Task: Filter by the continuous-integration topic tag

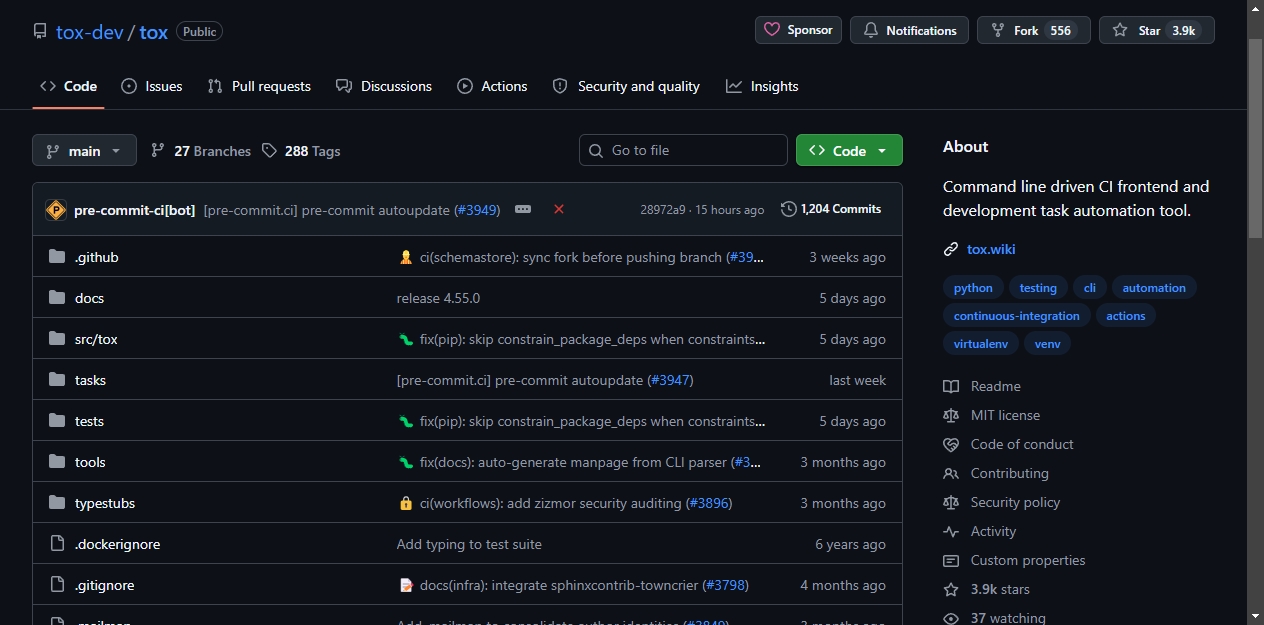Action: pos(1016,316)
